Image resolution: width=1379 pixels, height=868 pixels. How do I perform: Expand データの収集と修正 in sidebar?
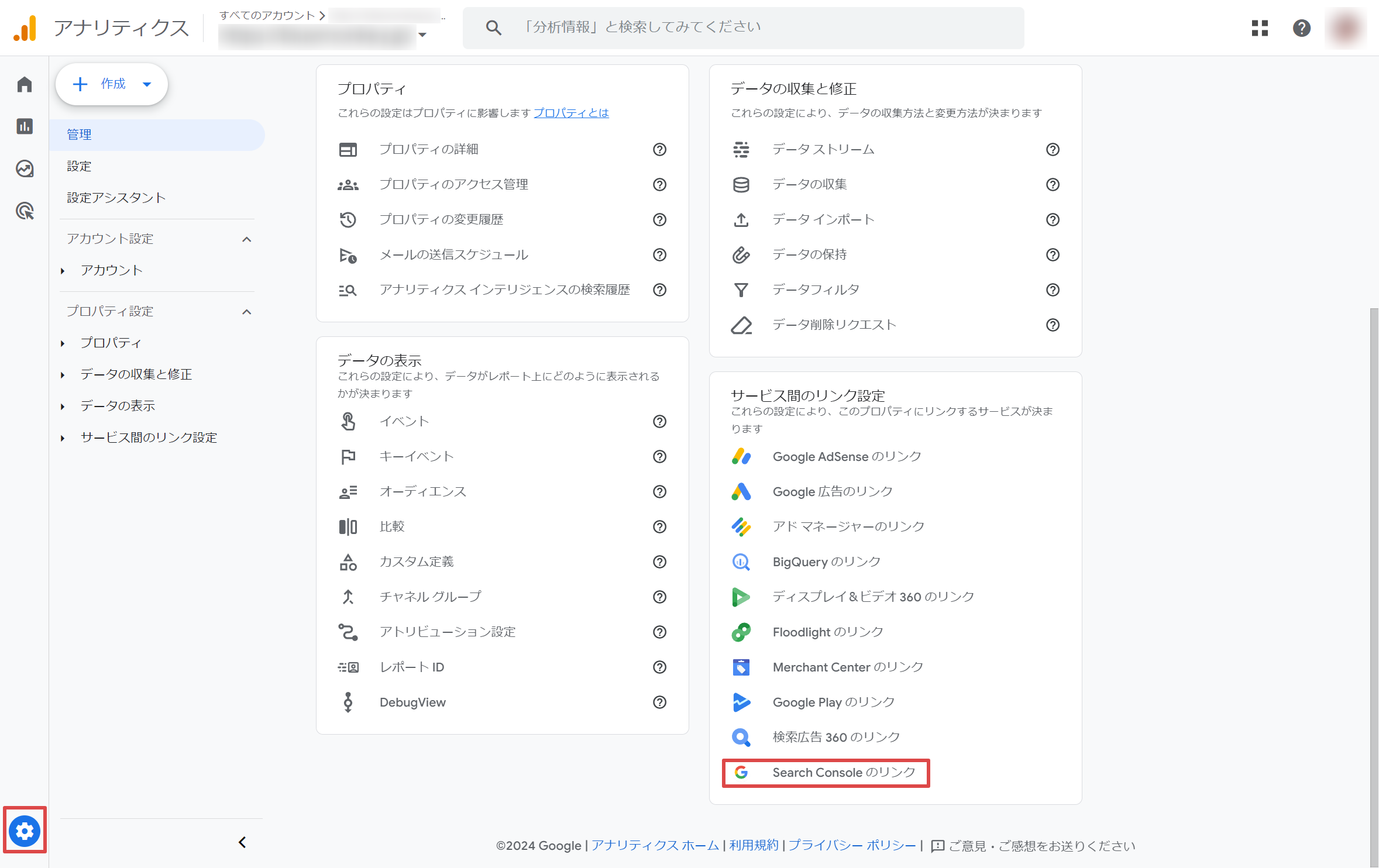click(x=63, y=374)
